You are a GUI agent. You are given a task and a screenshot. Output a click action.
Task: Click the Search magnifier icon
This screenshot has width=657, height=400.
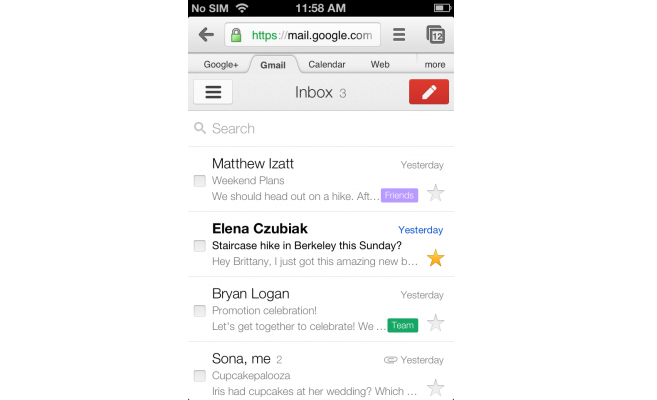click(x=200, y=128)
